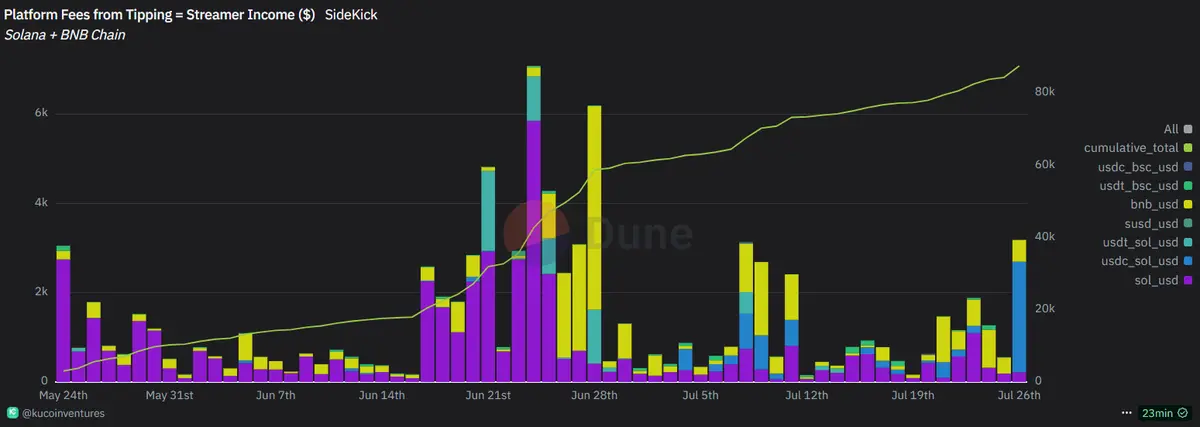Viewport: 1200px width, 427px height.
Task: Click the May 24th axis label
Action: 64,396
